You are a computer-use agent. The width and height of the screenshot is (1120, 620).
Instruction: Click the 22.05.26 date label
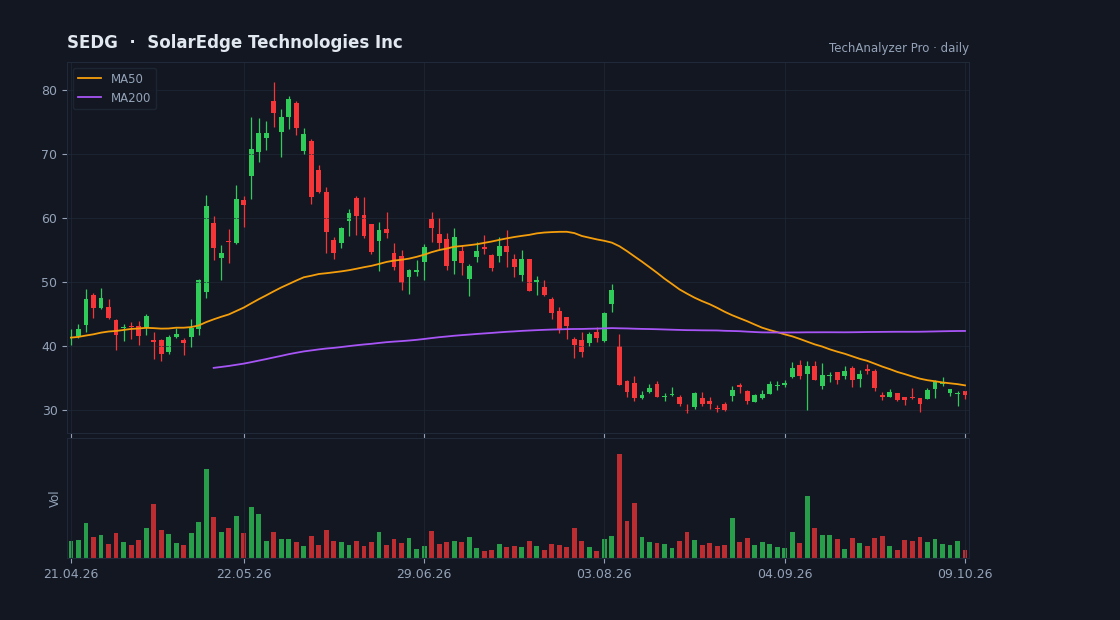[x=244, y=574]
